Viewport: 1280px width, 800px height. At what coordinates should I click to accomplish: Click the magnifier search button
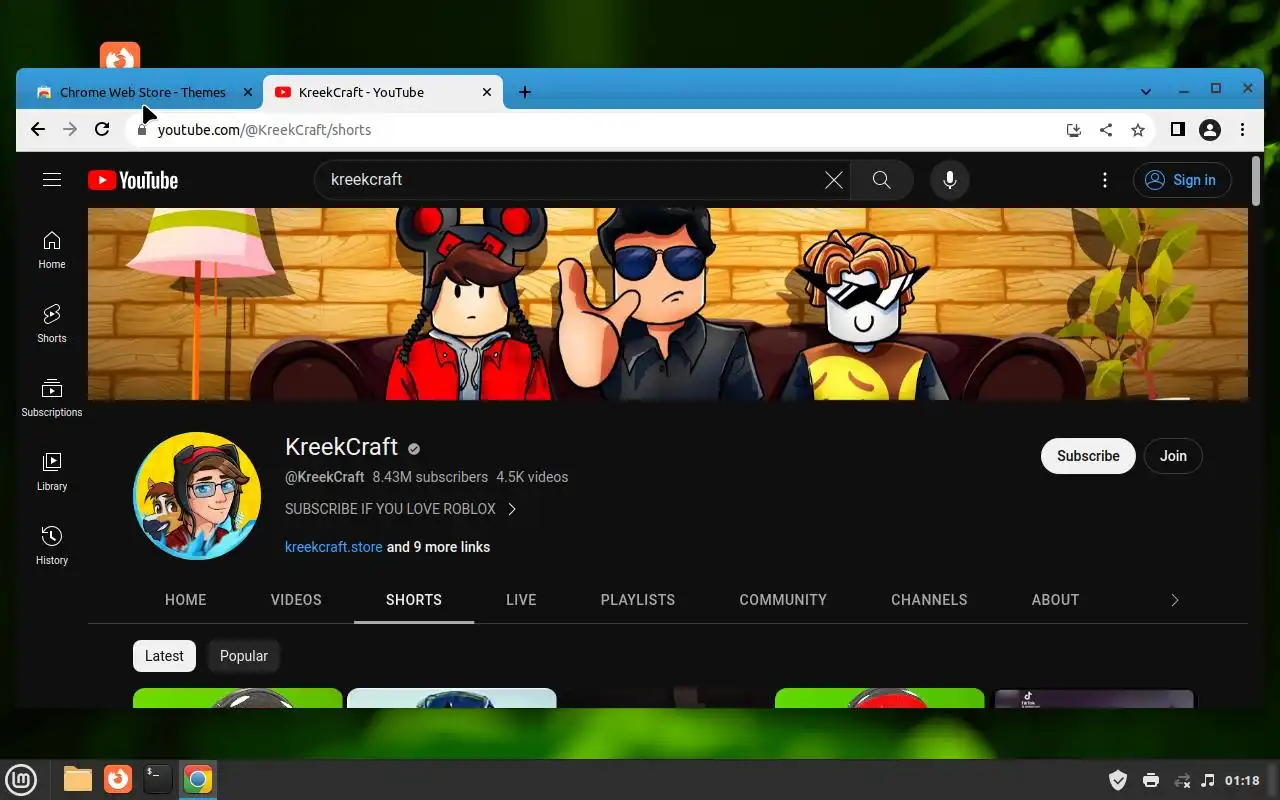click(x=881, y=180)
